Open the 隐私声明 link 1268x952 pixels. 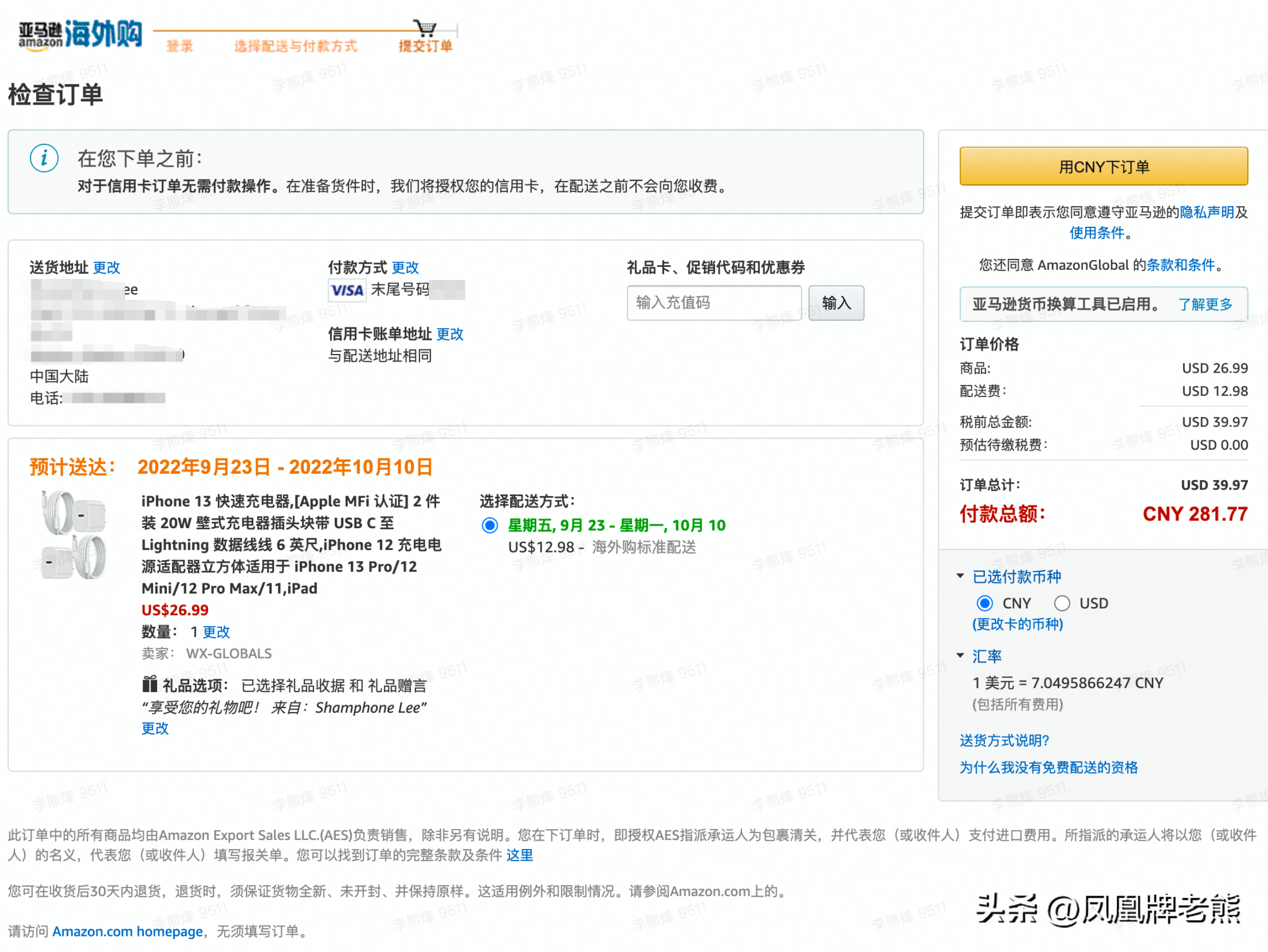[1207, 212]
